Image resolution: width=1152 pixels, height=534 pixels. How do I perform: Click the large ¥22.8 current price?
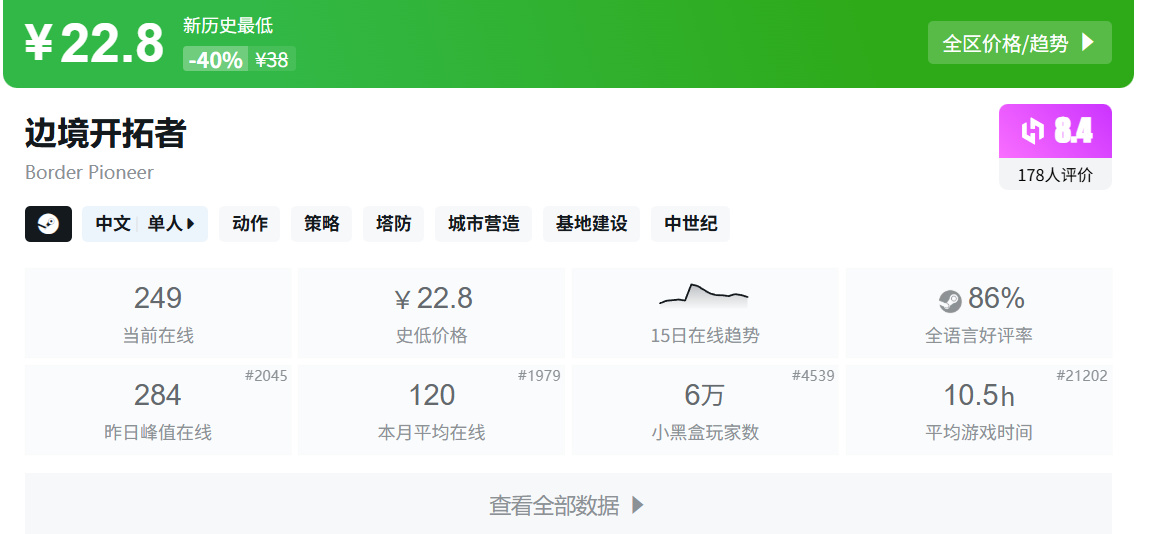click(93, 43)
